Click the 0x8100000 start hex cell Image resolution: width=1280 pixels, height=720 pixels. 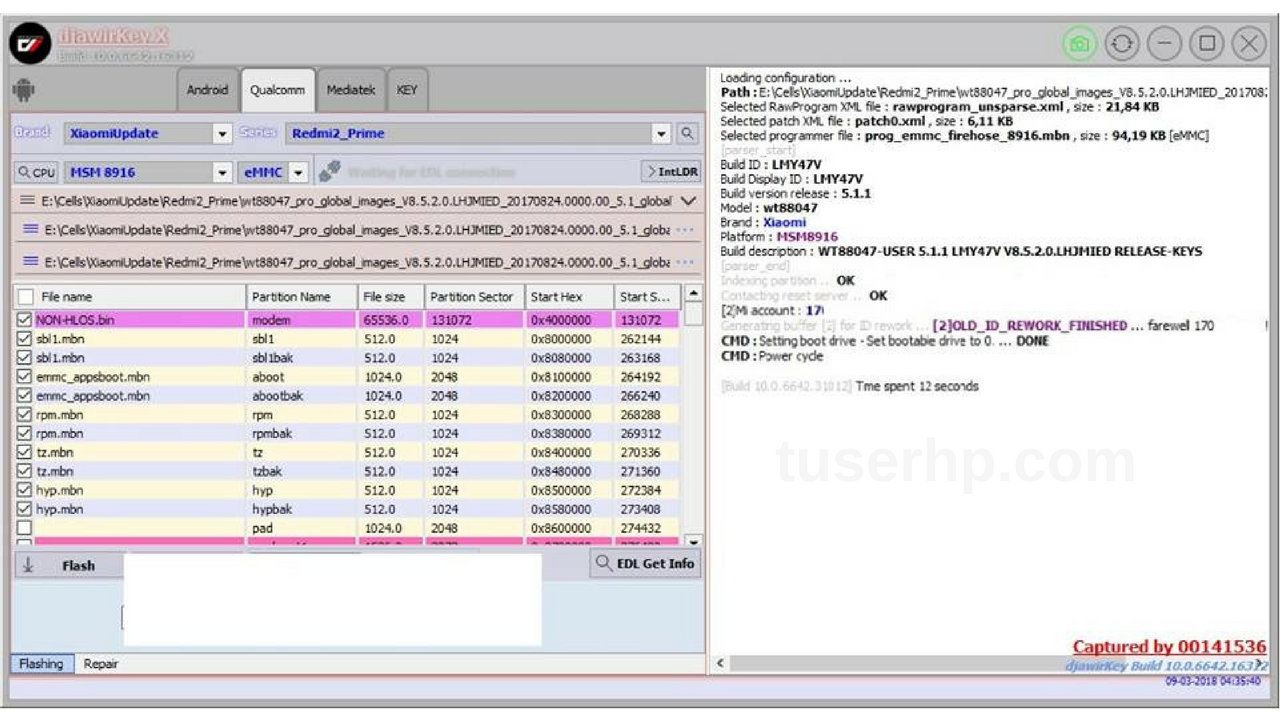coord(568,377)
